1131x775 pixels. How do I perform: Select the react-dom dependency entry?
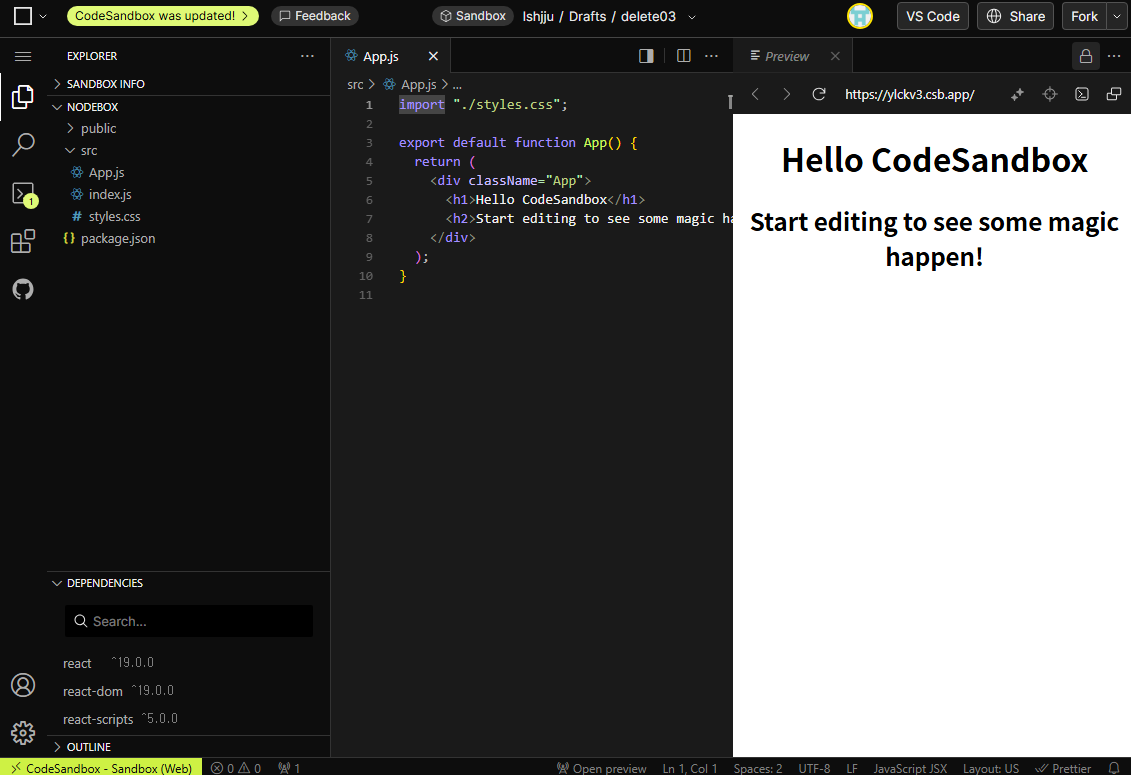(x=118, y=691)
